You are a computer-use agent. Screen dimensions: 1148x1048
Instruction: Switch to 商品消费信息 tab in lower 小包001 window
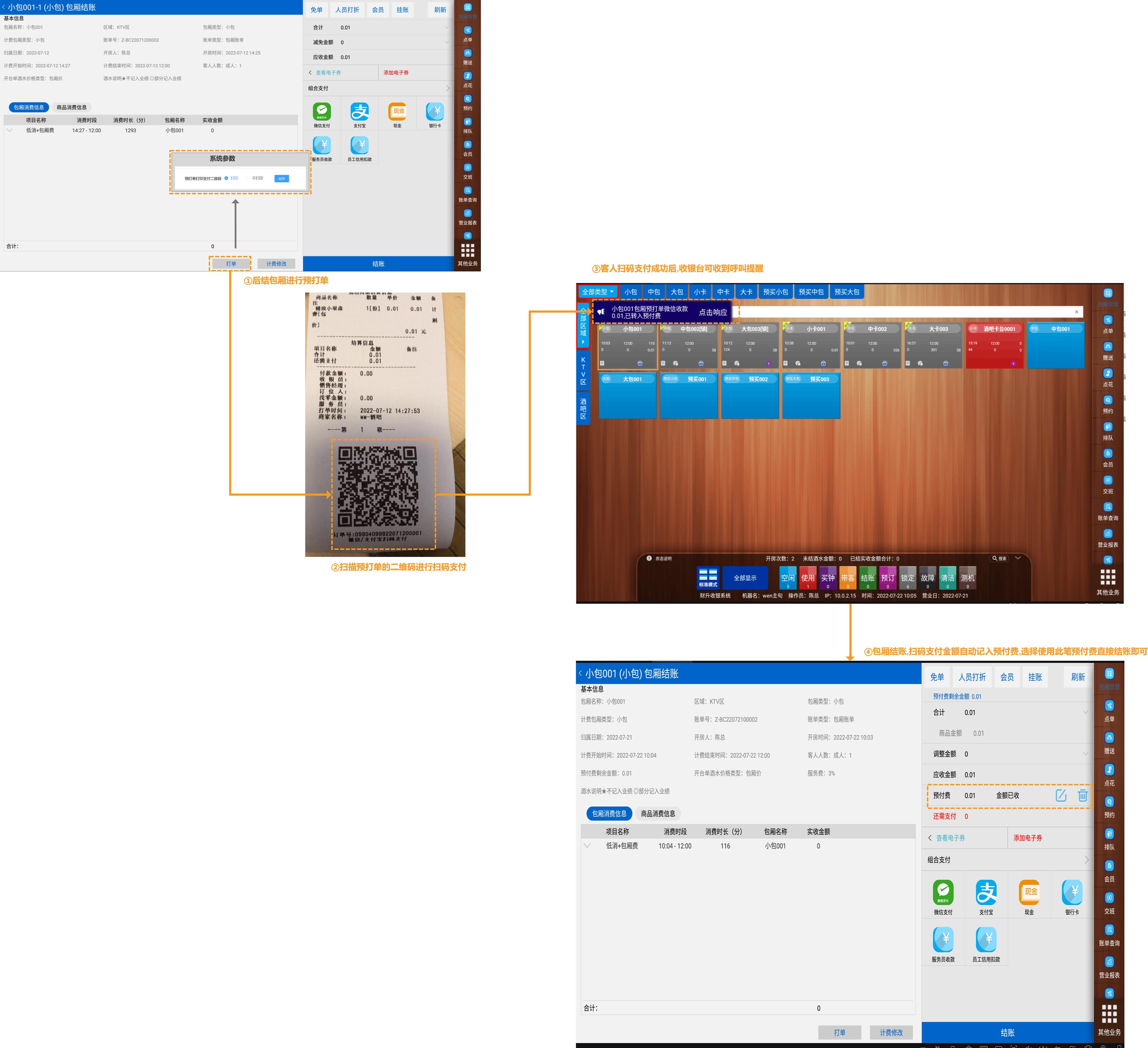pos(658,813)
